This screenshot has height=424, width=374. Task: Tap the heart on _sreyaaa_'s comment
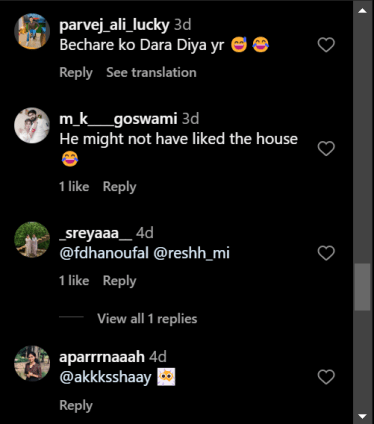[326, 253]
